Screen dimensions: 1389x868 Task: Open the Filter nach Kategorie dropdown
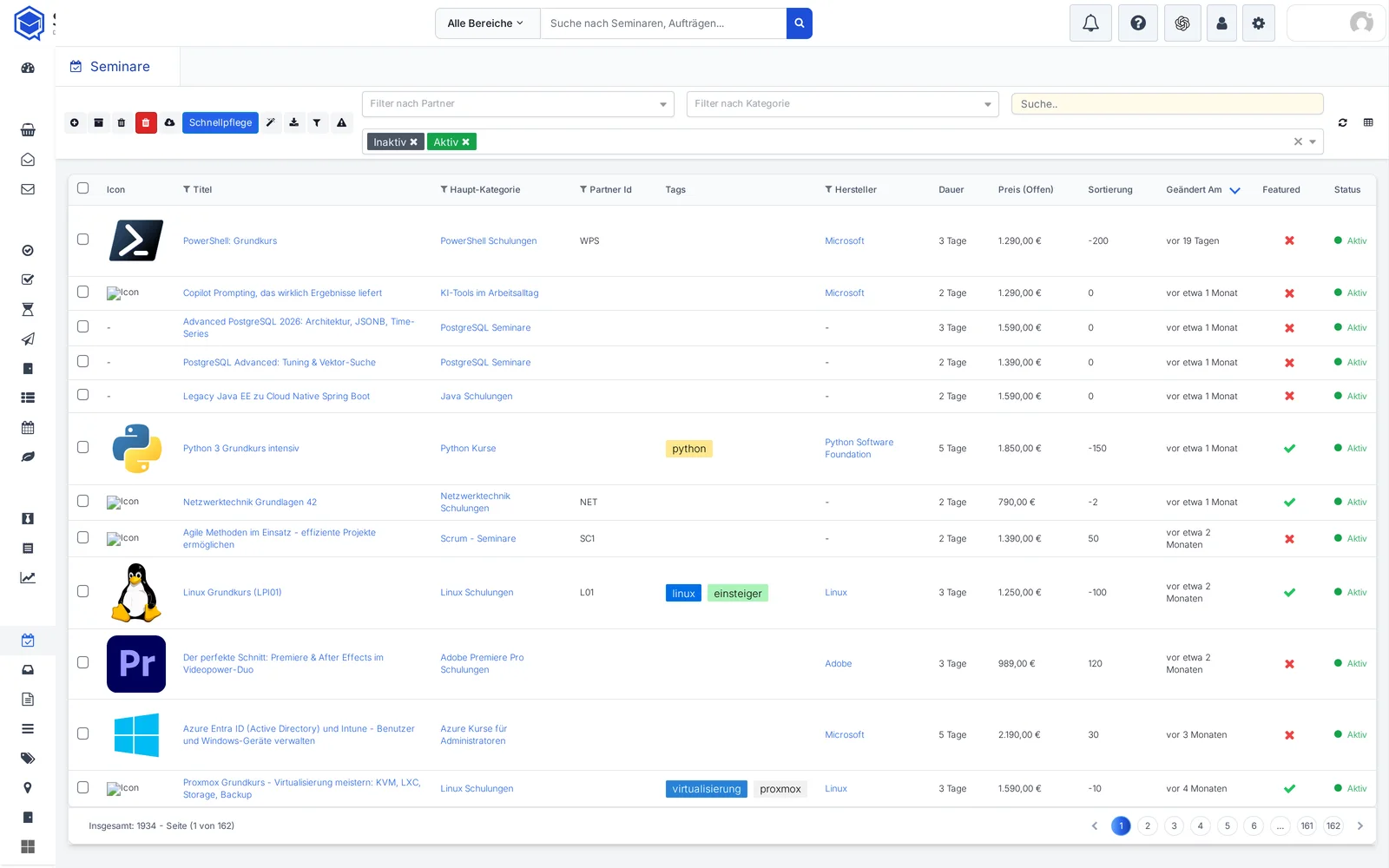pos(842,104)
